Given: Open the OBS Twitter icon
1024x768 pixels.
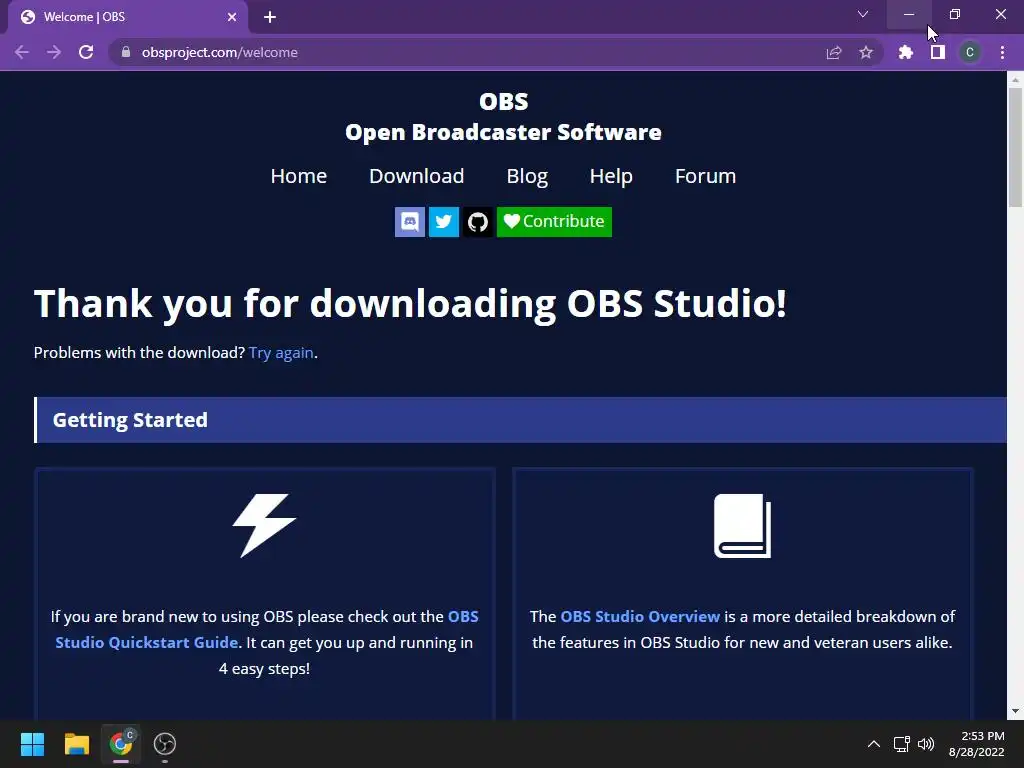Looking at the screenshot, I should click(x=443, y=221).
